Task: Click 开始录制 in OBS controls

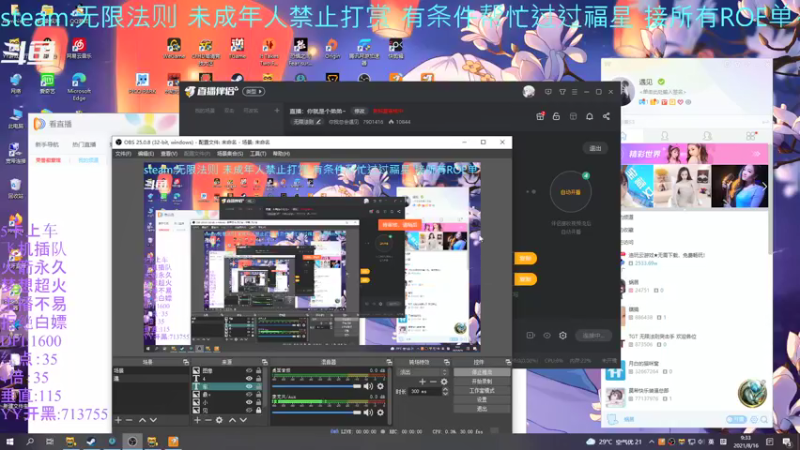Action: click(x=482, y=381)
